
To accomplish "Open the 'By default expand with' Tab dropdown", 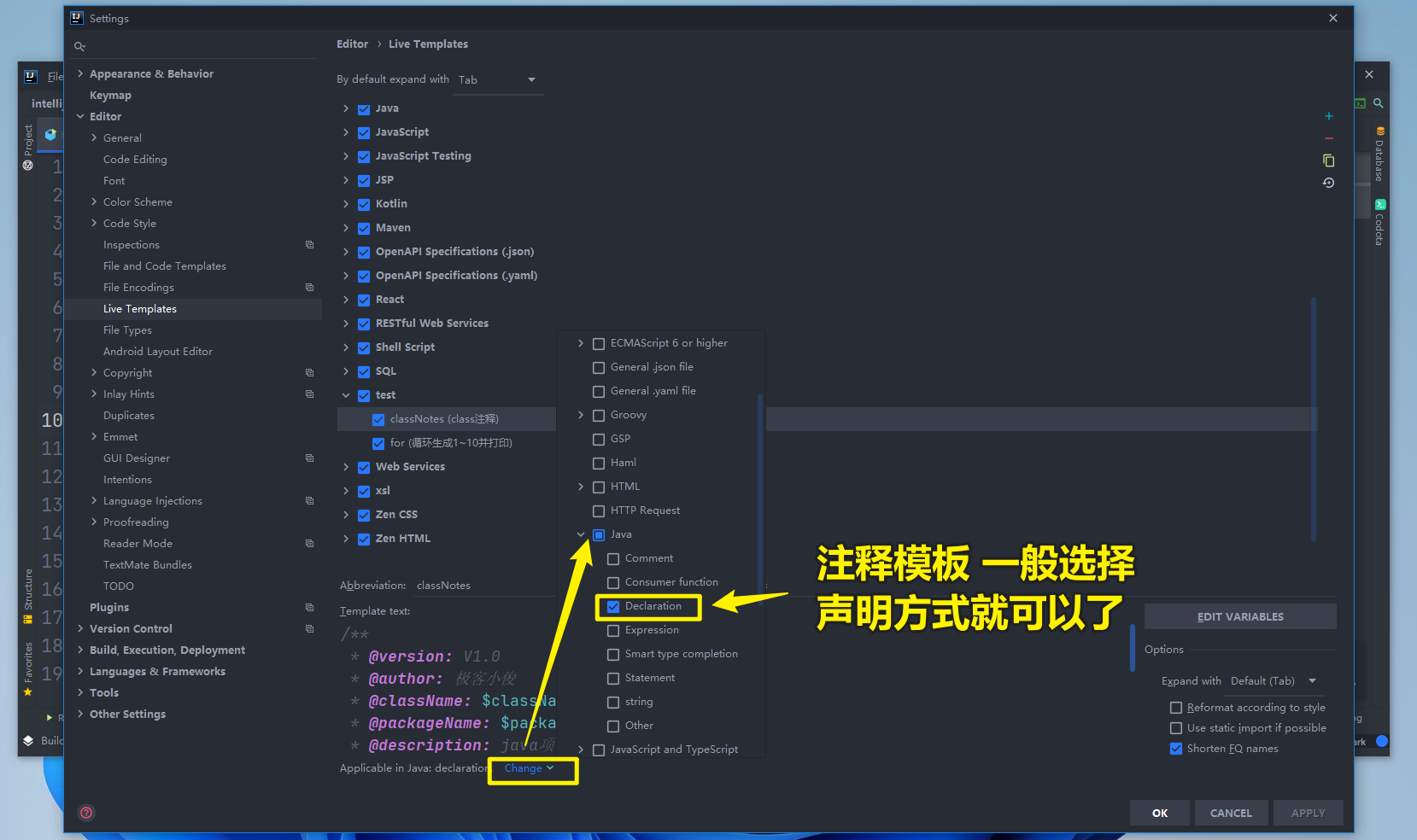I will (498, 80).
